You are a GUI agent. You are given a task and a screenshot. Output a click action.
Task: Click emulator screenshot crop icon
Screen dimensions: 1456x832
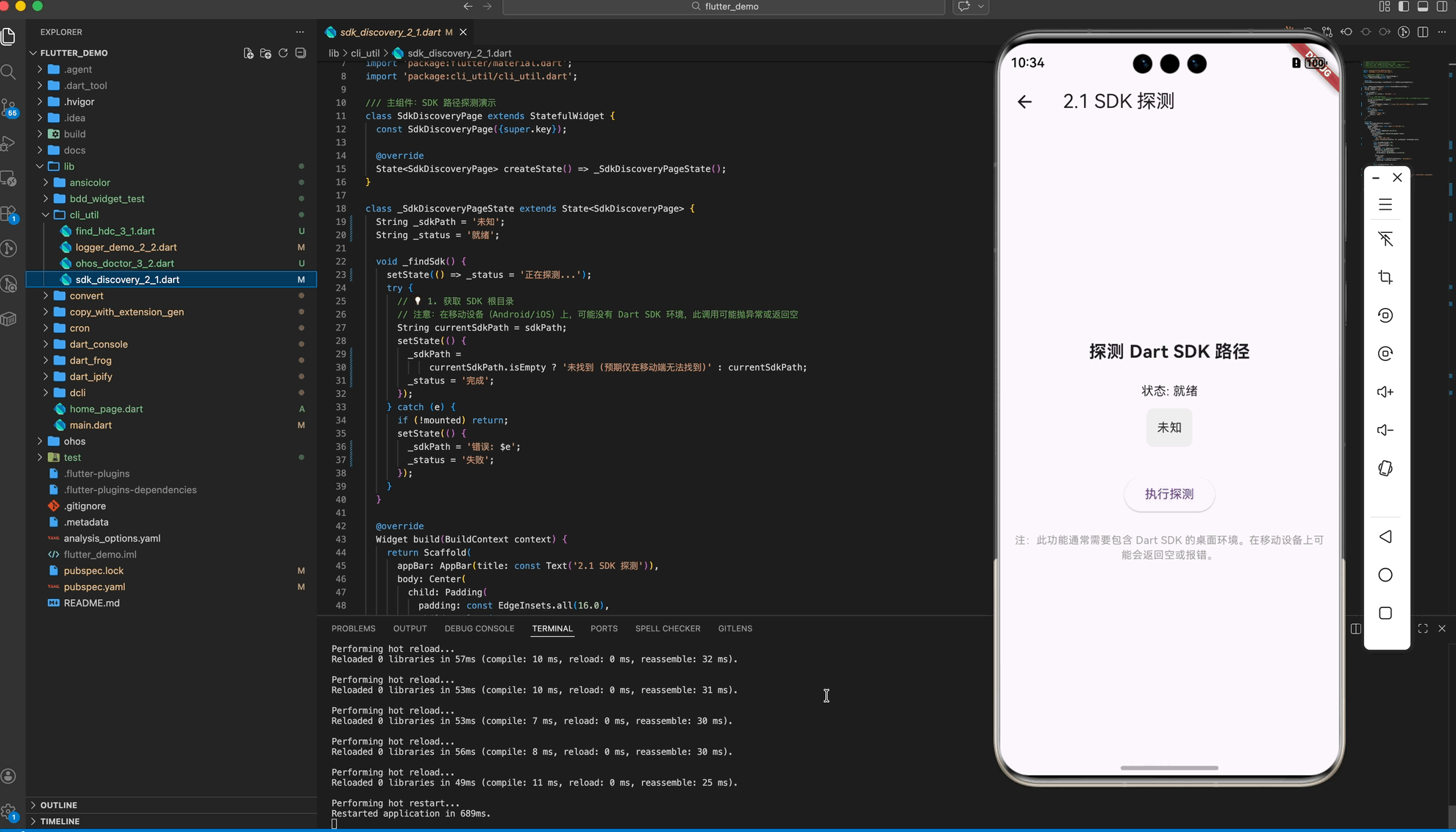1385,277
